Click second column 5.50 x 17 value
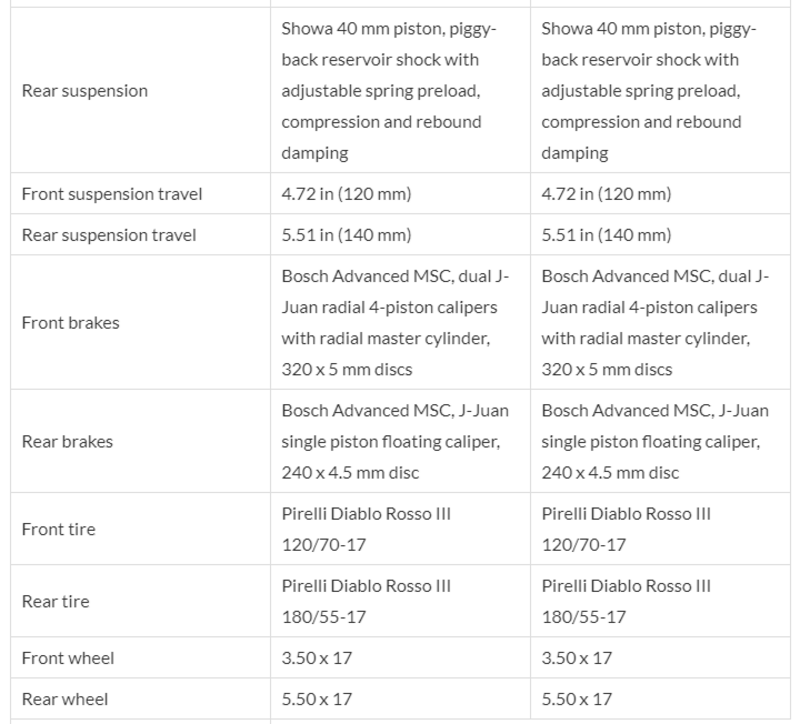Viewport: 800px width, 724px height. tap(576, 699)
